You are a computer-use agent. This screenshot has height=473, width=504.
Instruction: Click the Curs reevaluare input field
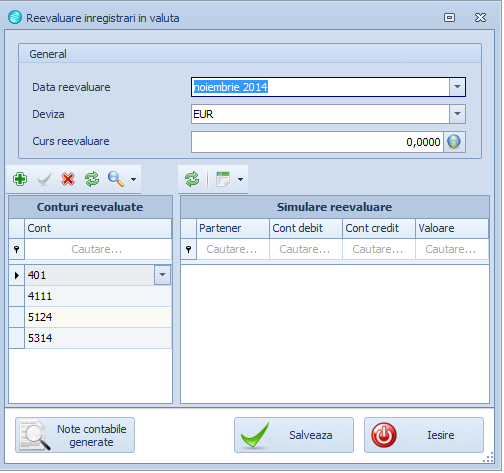click(x=317, y=142)
